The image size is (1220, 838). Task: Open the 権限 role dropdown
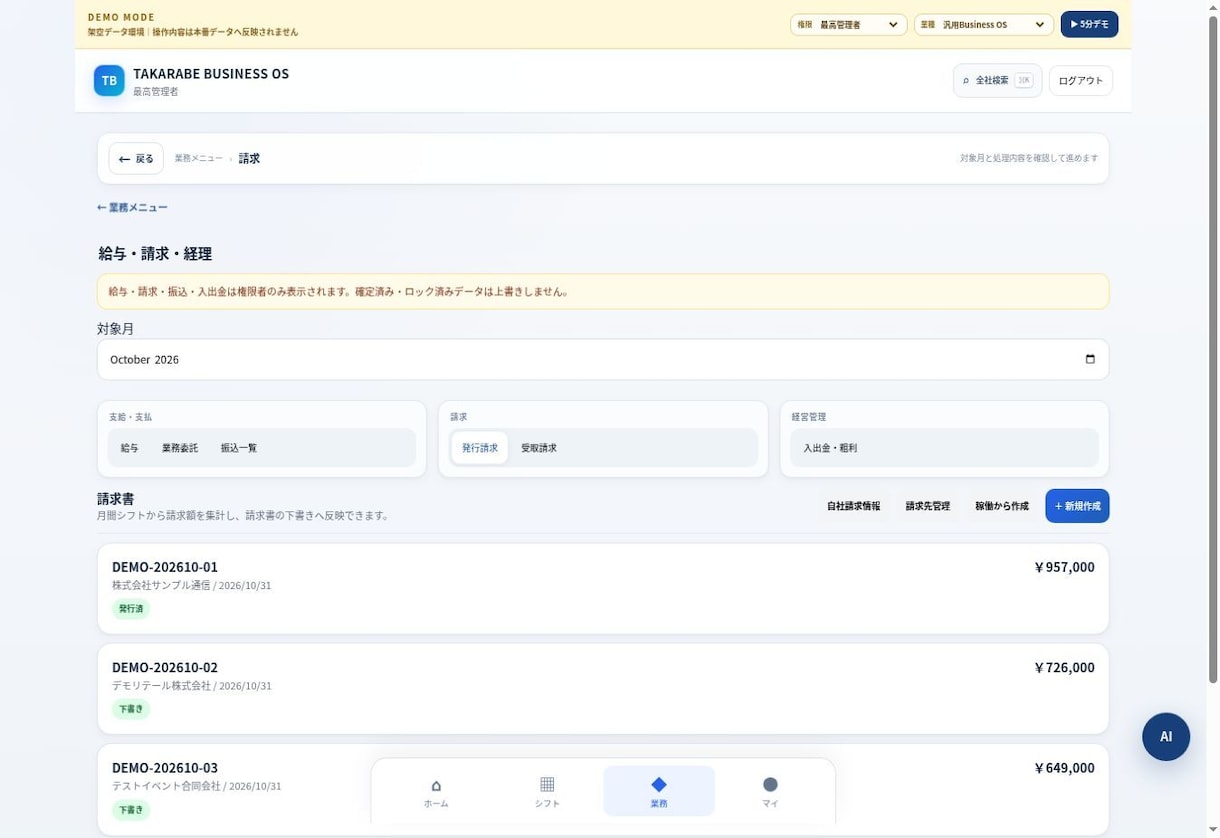[x=849, y=24]
